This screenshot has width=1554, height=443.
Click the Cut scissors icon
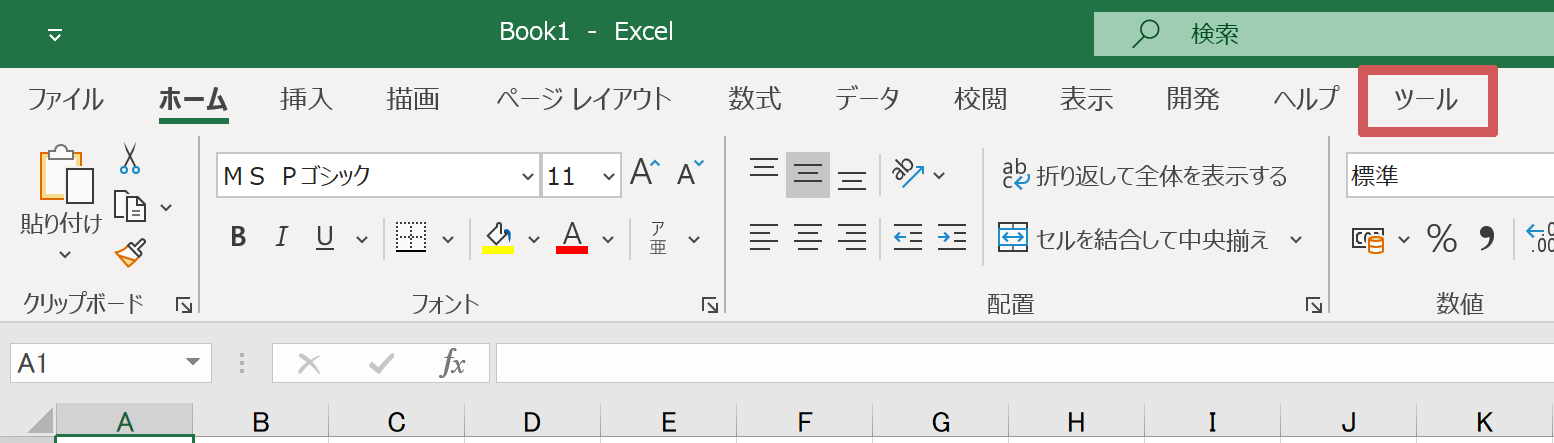[130, 158]
